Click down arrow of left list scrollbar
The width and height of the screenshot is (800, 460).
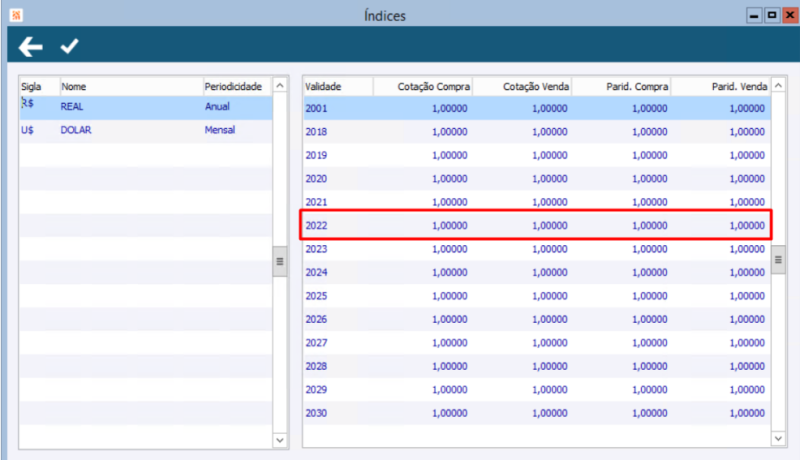click(x=280, y=440)
